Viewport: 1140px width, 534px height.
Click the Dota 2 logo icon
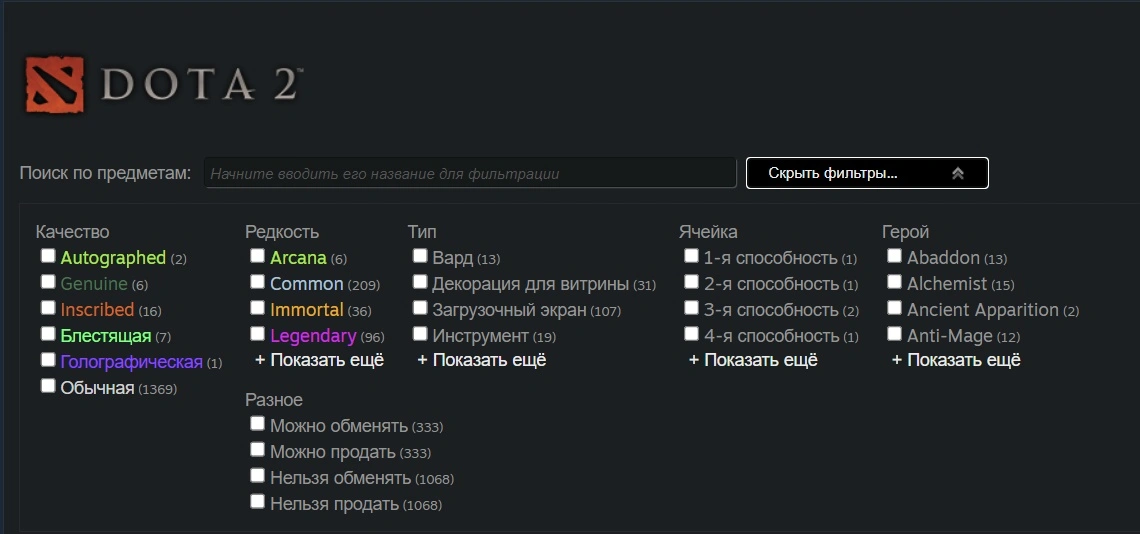56,84
